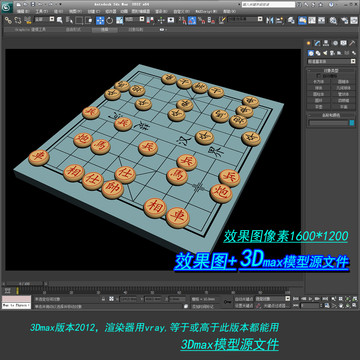Open the 标准基本体 primitives type dropdown
Image resolution: width=360 pixels, height=360 pixels.
(332, 62)
